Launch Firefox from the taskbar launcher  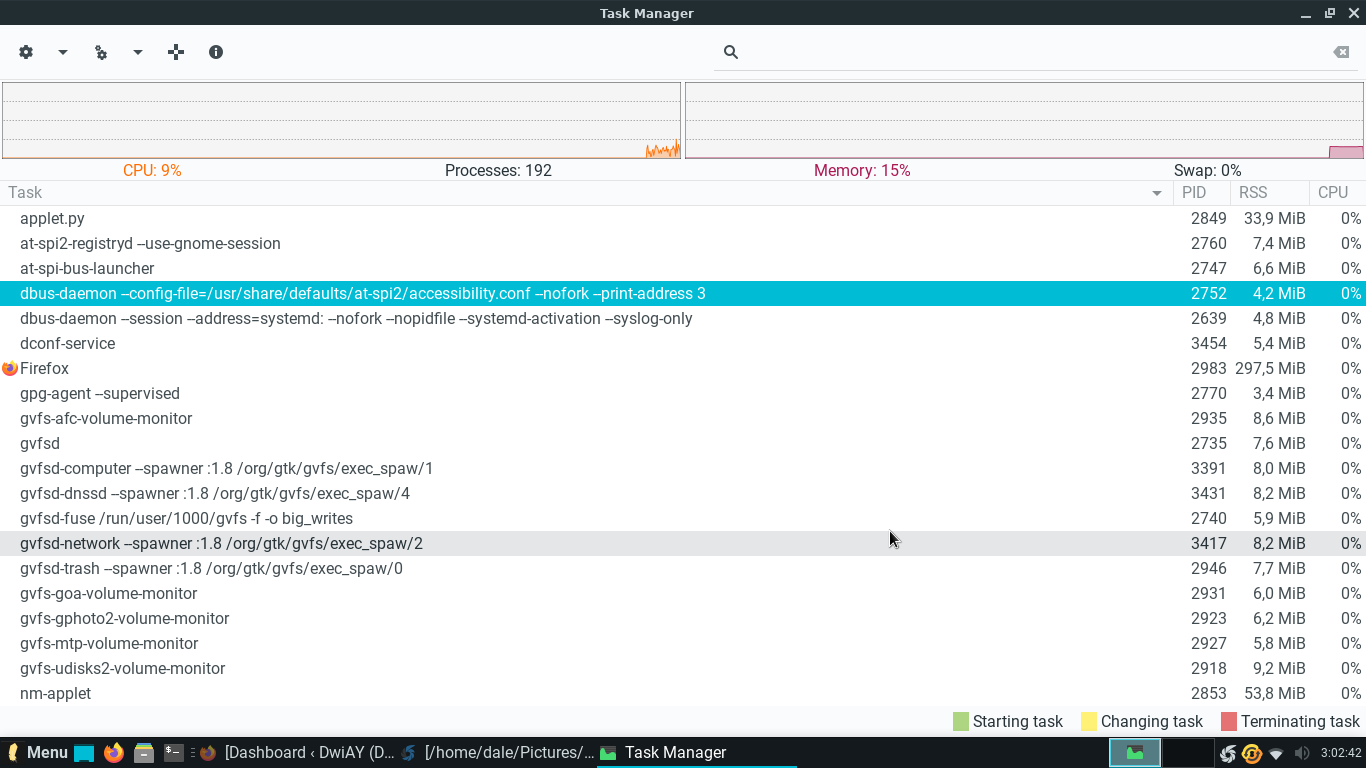(114, 752)
